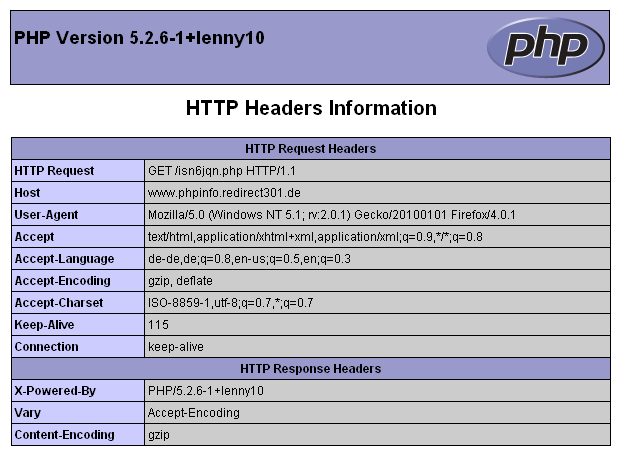Select the www.phpinfo.redirect301.de host value
Viewport: 620px width, 456px height.
pyautogui.click(x=224, y=193)
